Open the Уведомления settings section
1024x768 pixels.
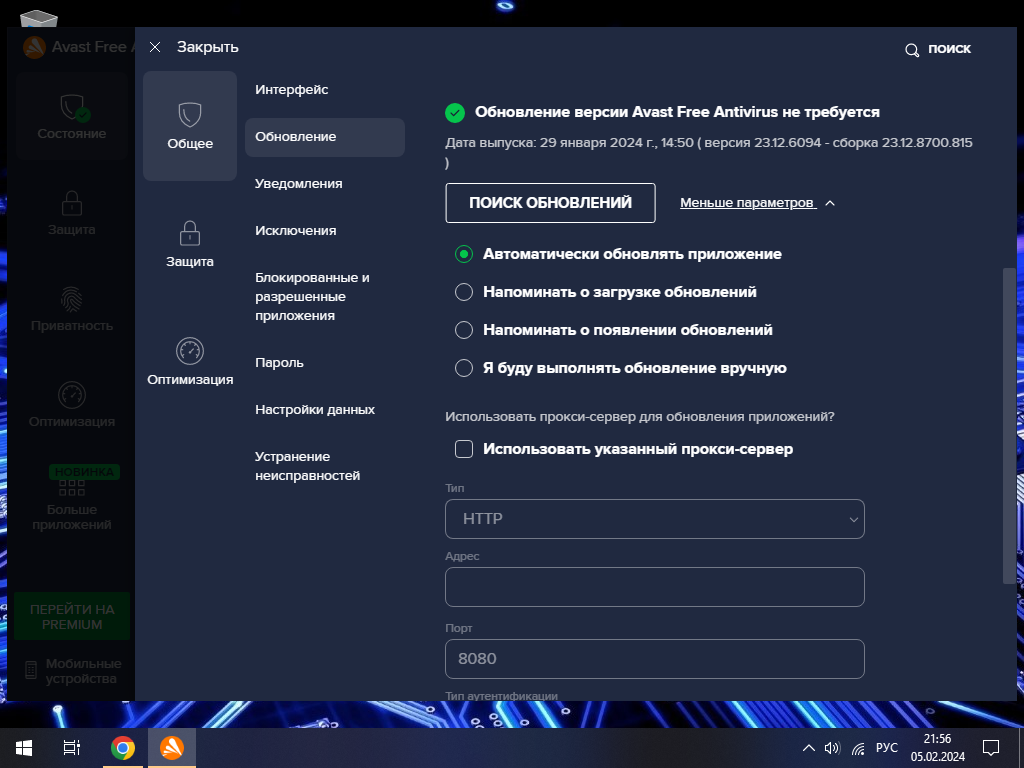click(298, 184)
